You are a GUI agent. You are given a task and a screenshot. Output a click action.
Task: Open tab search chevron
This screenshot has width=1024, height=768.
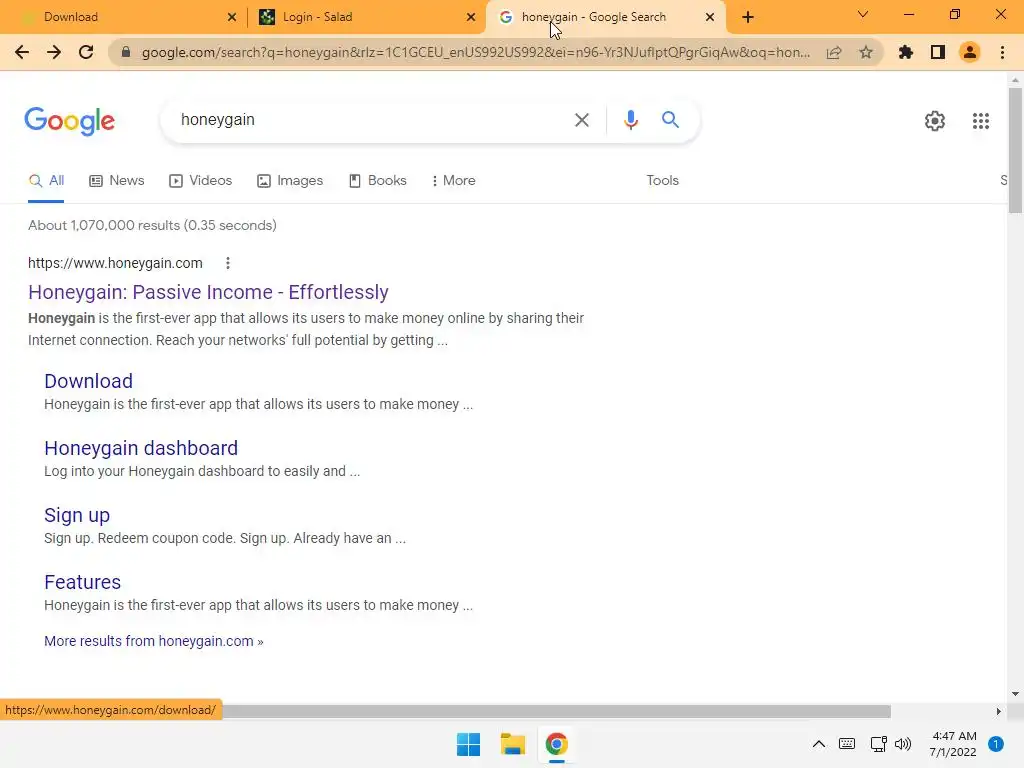pos(863,14)
